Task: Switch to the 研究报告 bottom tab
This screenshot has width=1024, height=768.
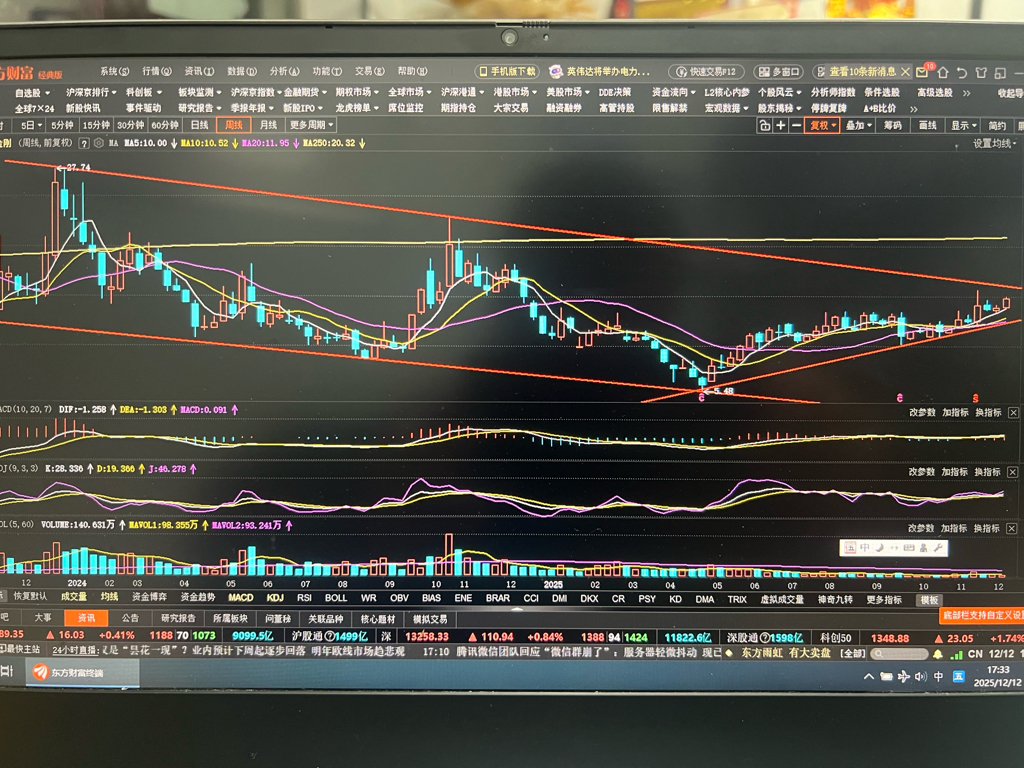Action: [178, 618]
